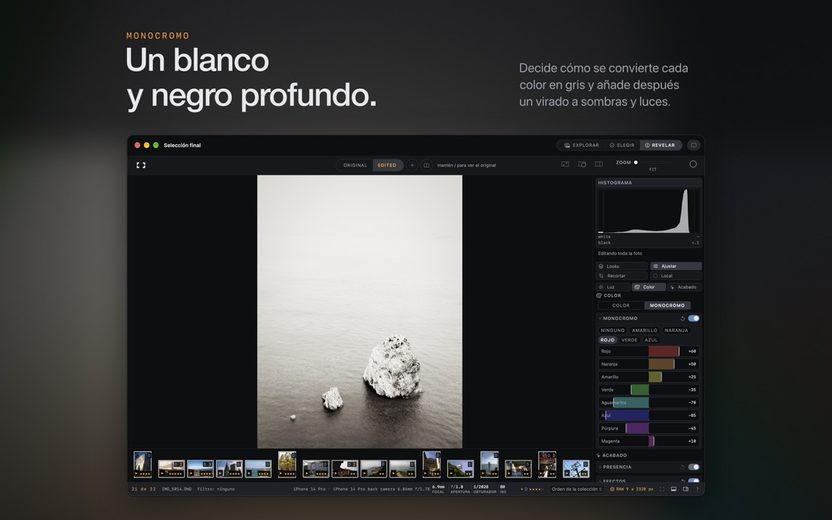This screenshot has width=832, height=520.
Task: Click the fullscreen brackets icon
Action: 141,165
